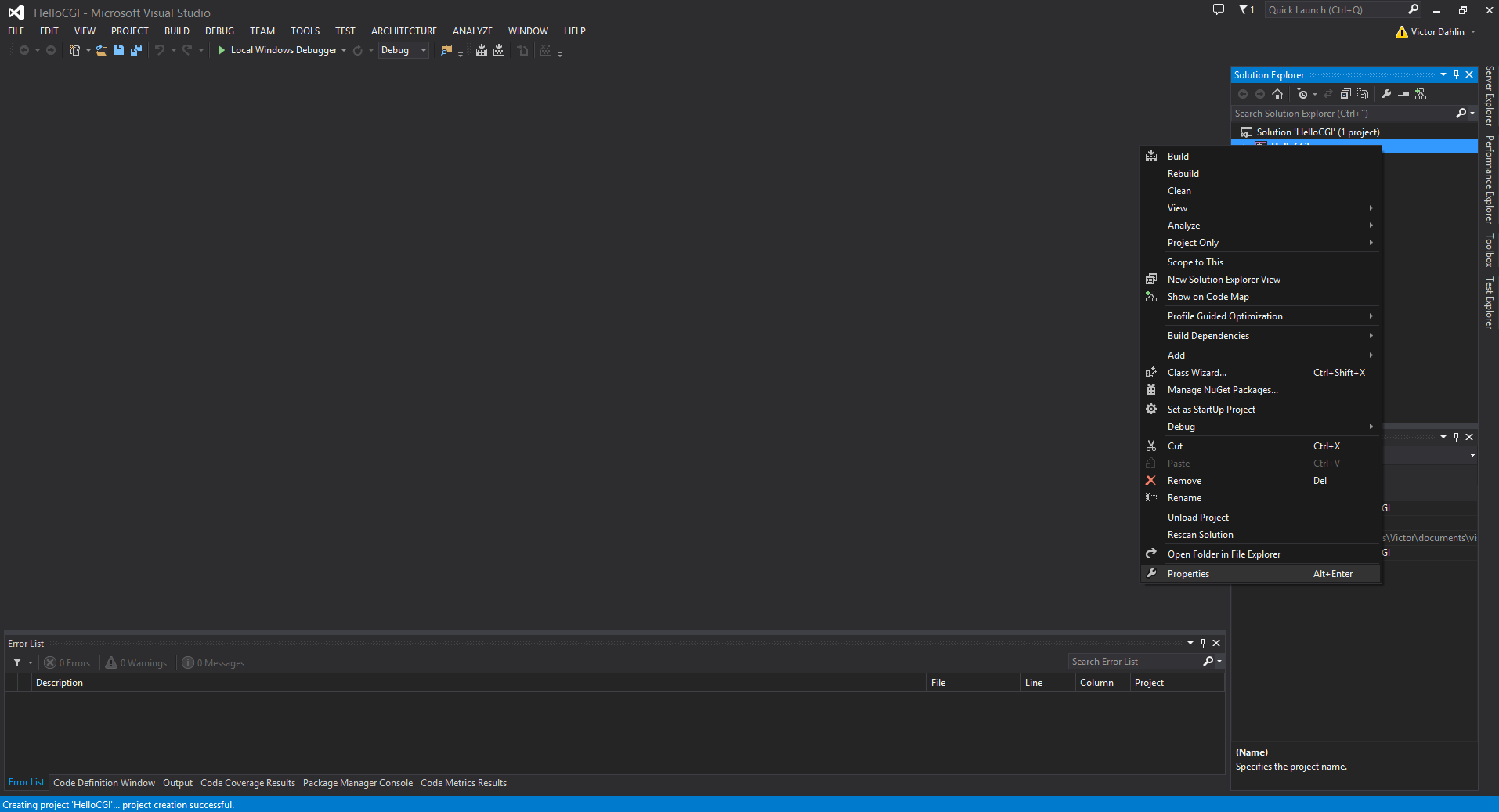Image resolution: width=1499 pixels, height=812 pixels.
Task: Open the debugger target dropdown arrow
Action: point(344,50)
